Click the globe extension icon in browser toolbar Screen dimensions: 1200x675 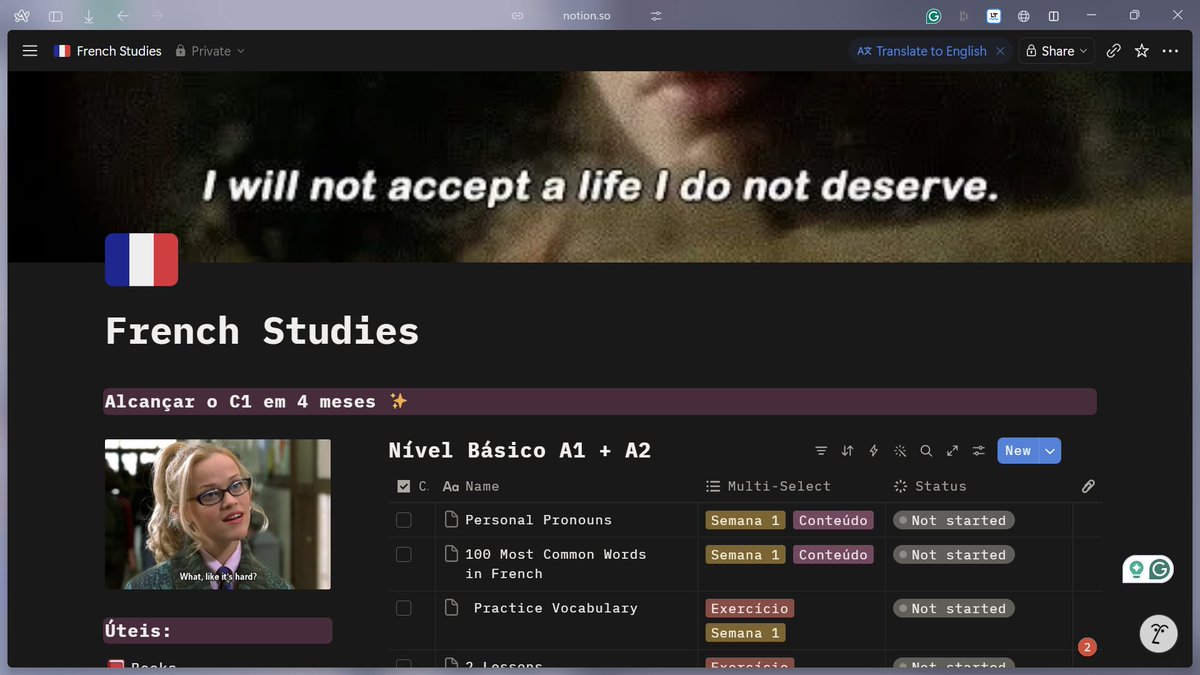(x=1024, y=16)
